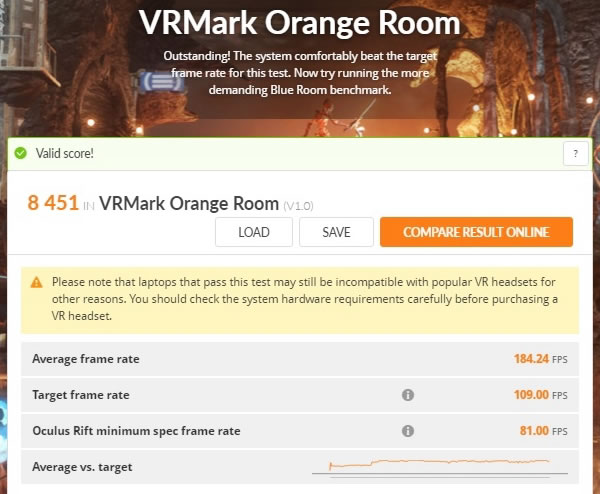The width and height of the screenshot is (600, 494).
Task: Click the VRMark Orange Room page title
Action: [299, 22]
